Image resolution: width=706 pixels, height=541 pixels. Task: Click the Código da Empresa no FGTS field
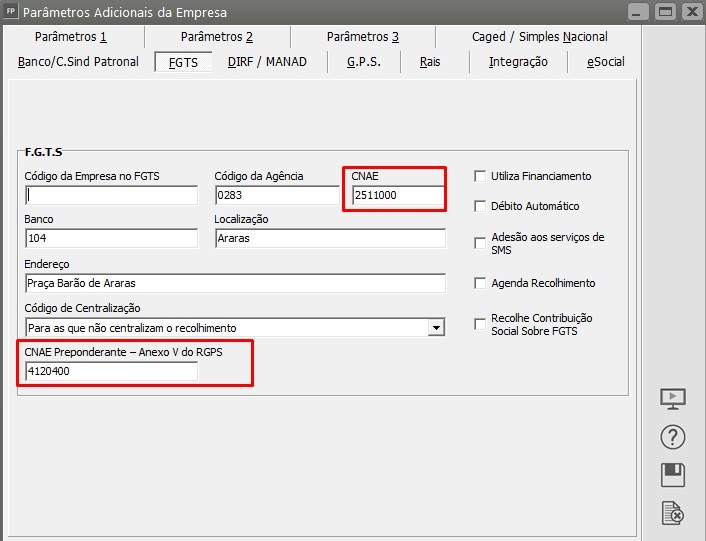(x=112, y=195)
